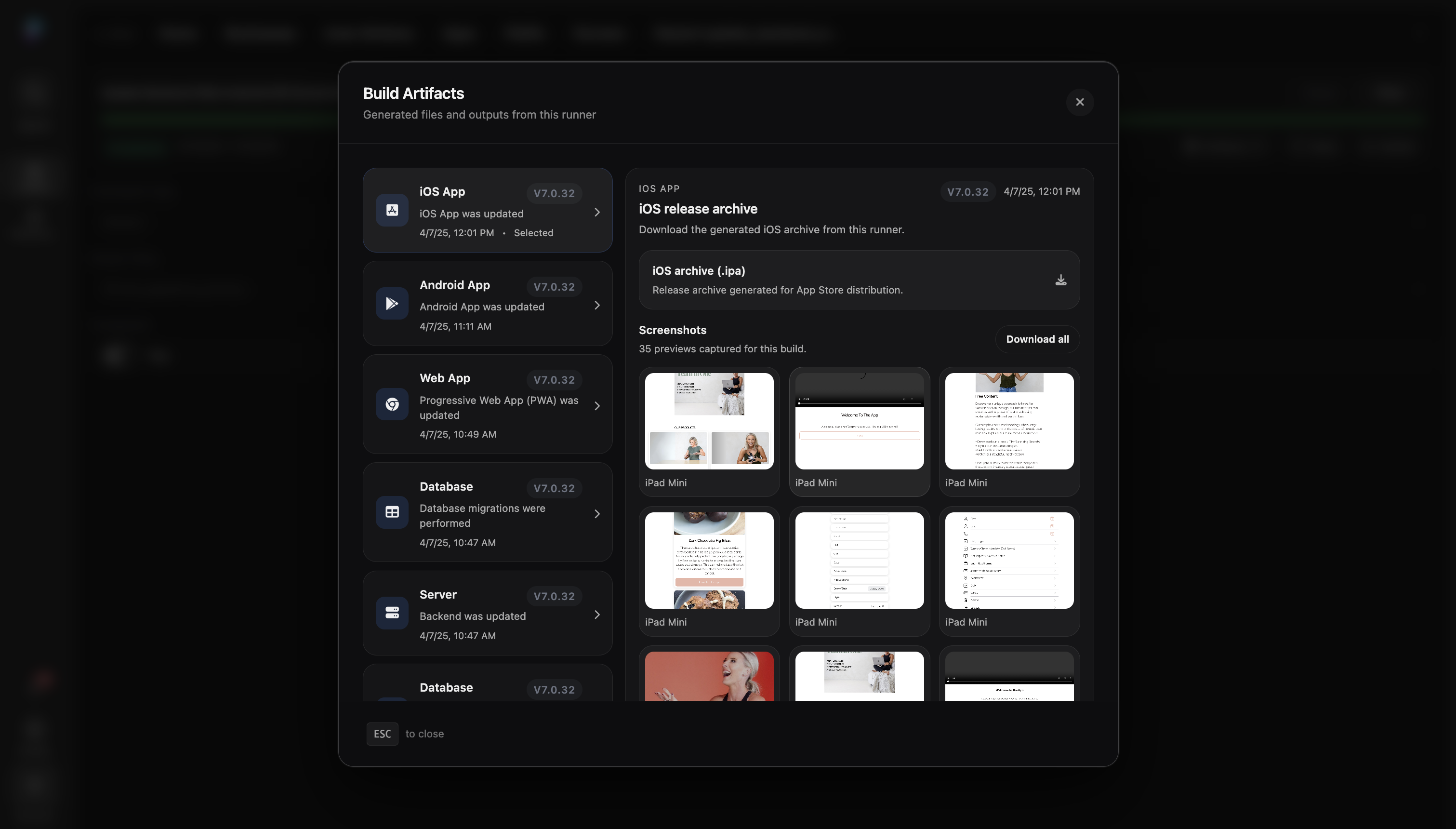Click the Web App Chrome icon

pyautogui.click(x=392, y=404)
